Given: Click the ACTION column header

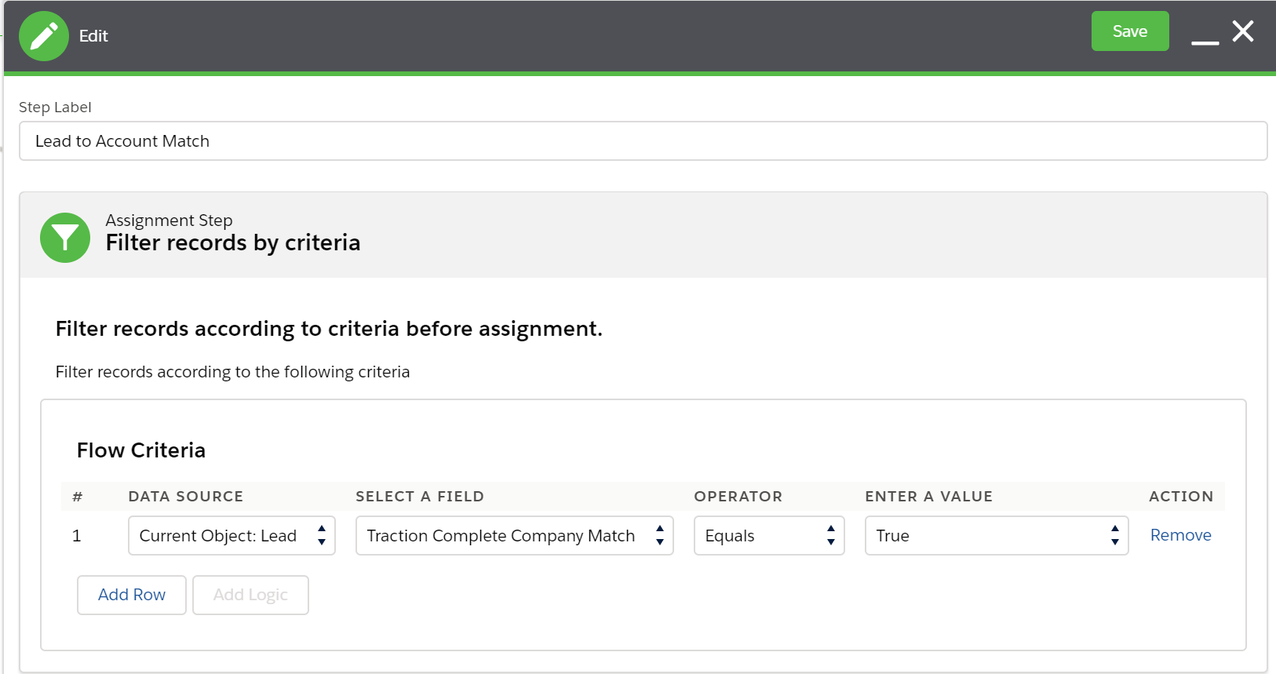Looking at the screenshot, I should [x=1181, y=496].
